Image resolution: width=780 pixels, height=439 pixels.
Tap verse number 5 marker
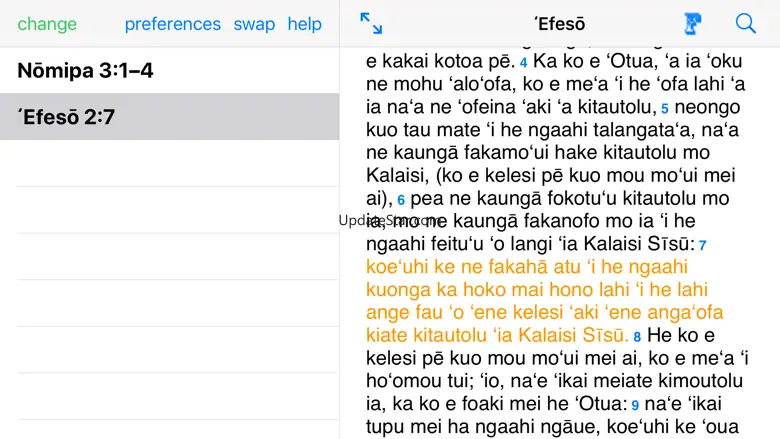(664, 108)
